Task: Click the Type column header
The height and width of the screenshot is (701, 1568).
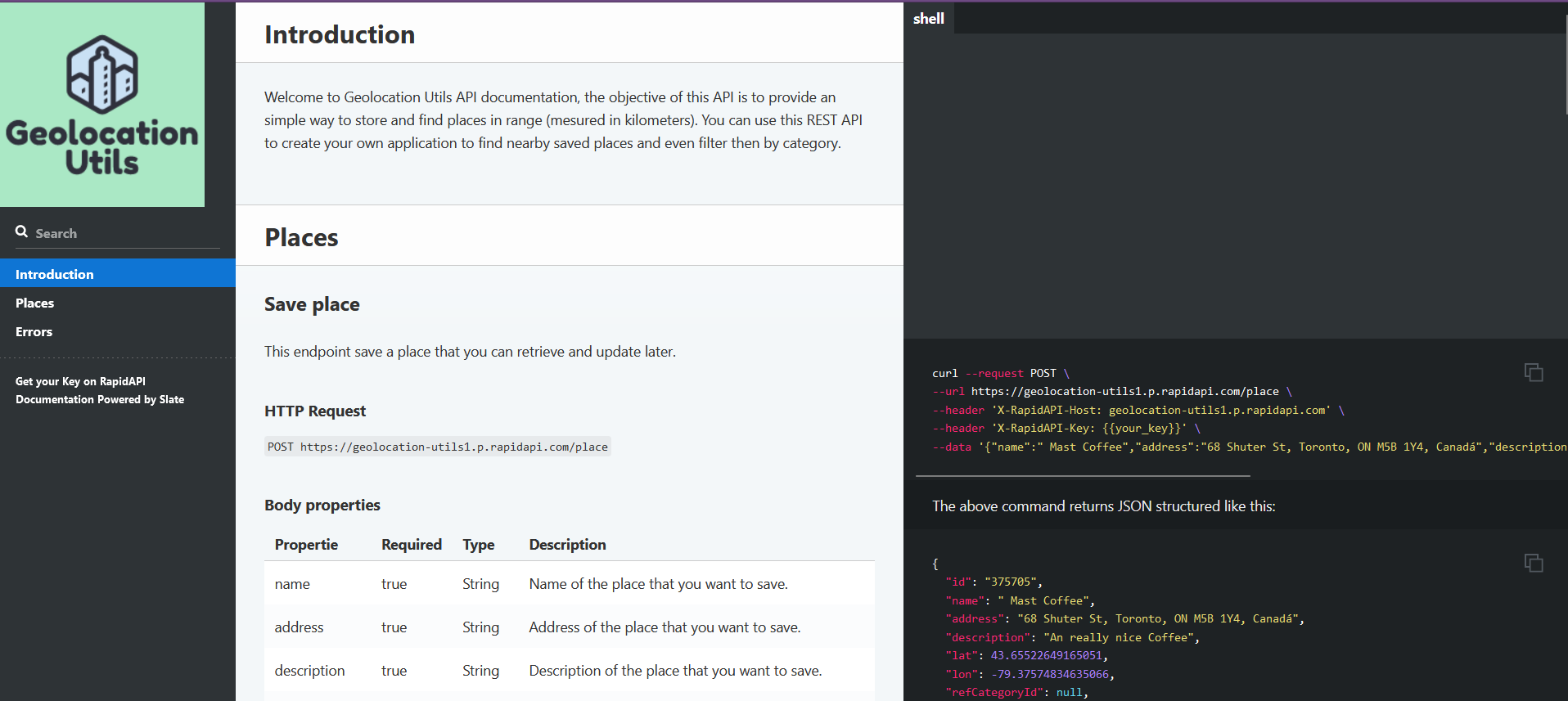Action: (x=479, y=544)
